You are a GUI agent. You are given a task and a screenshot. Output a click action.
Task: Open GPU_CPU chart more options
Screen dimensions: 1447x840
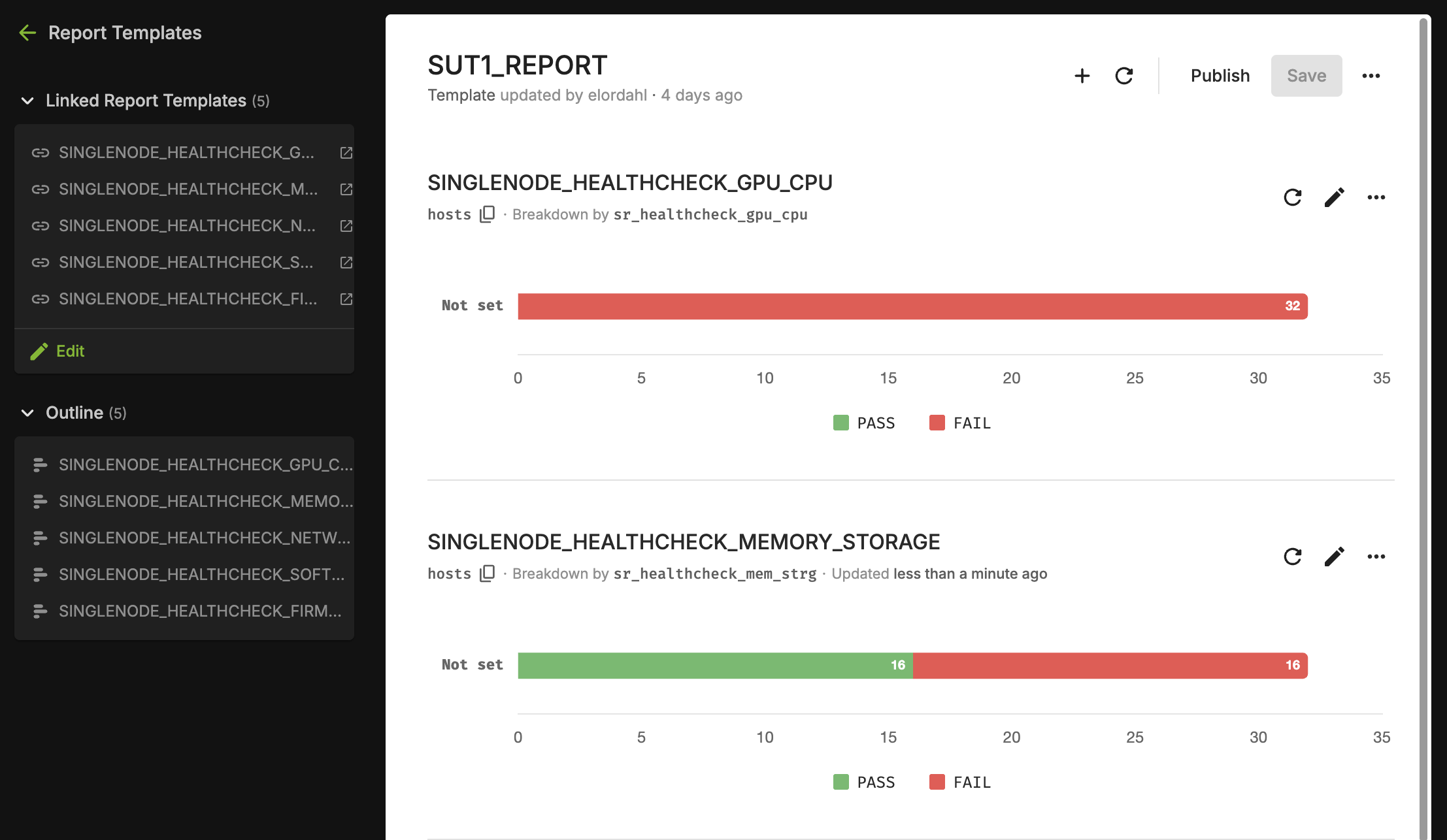click(x=1376, y=197)
